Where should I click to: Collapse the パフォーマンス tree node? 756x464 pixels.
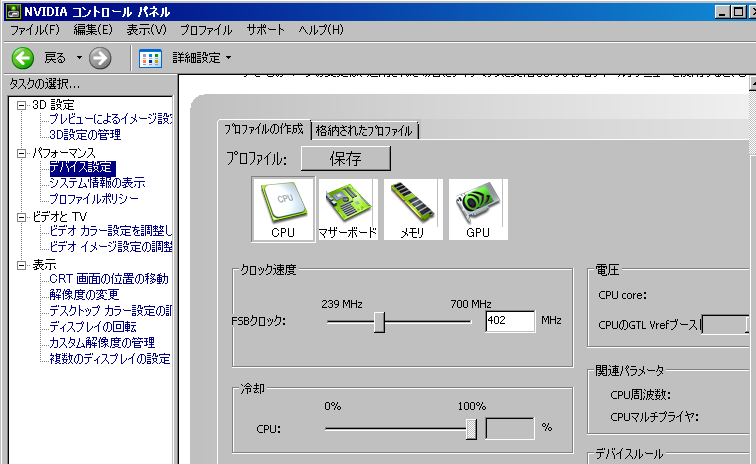click(21, 153)
